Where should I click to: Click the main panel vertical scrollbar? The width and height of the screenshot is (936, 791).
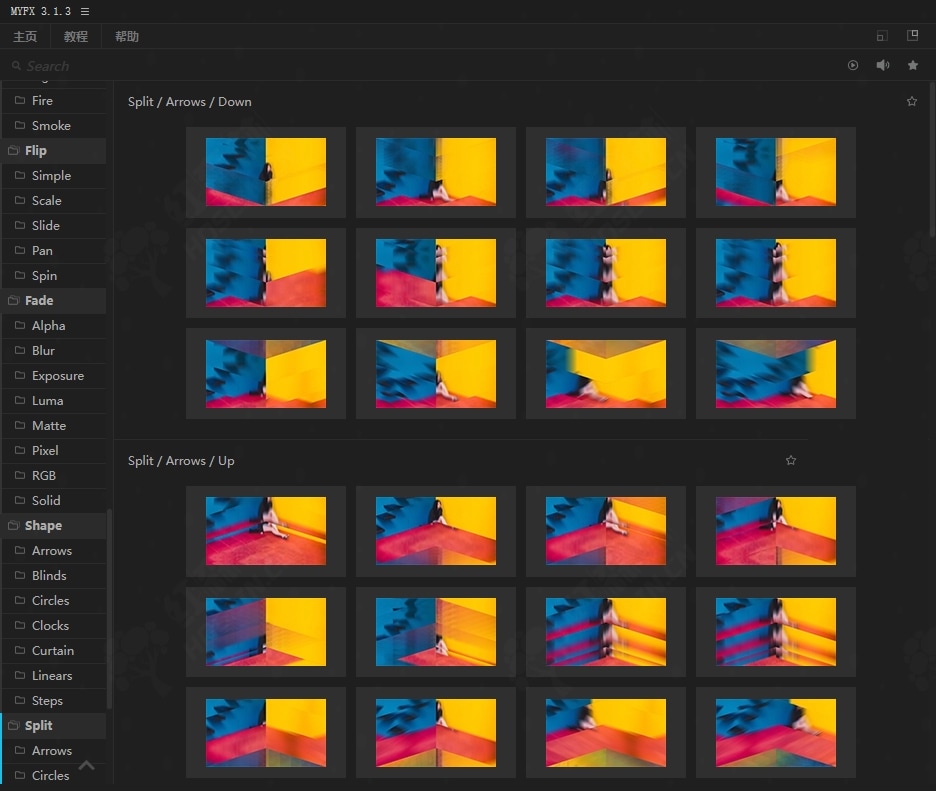click(x=932, y=160)
